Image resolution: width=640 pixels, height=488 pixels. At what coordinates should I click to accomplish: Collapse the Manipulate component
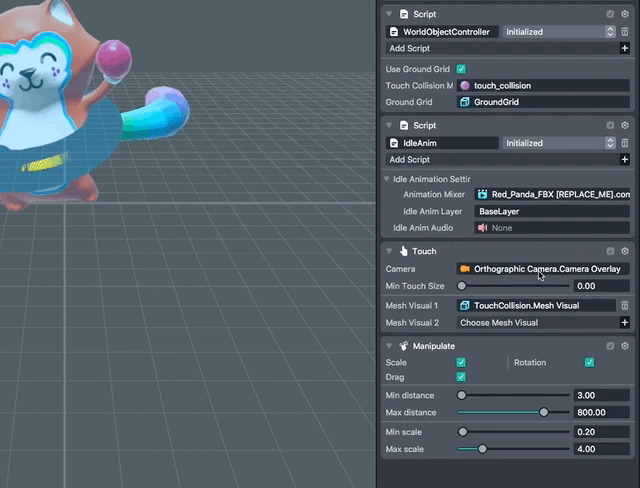coord(389,346)
